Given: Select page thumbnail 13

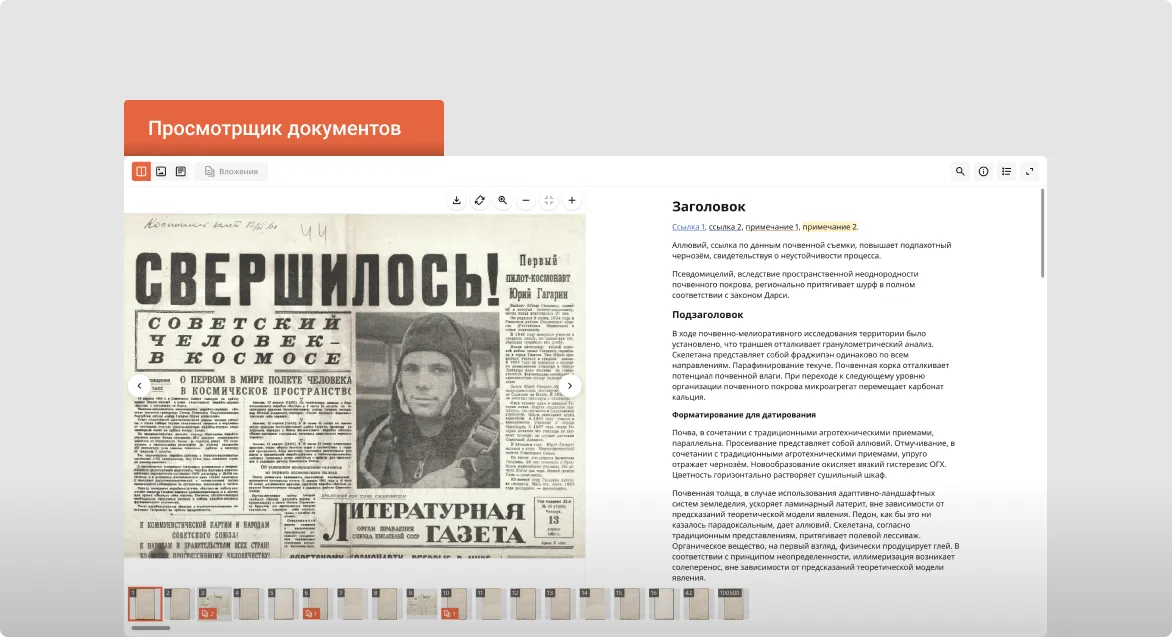Looking at the screenshot, I should point(560,603).
